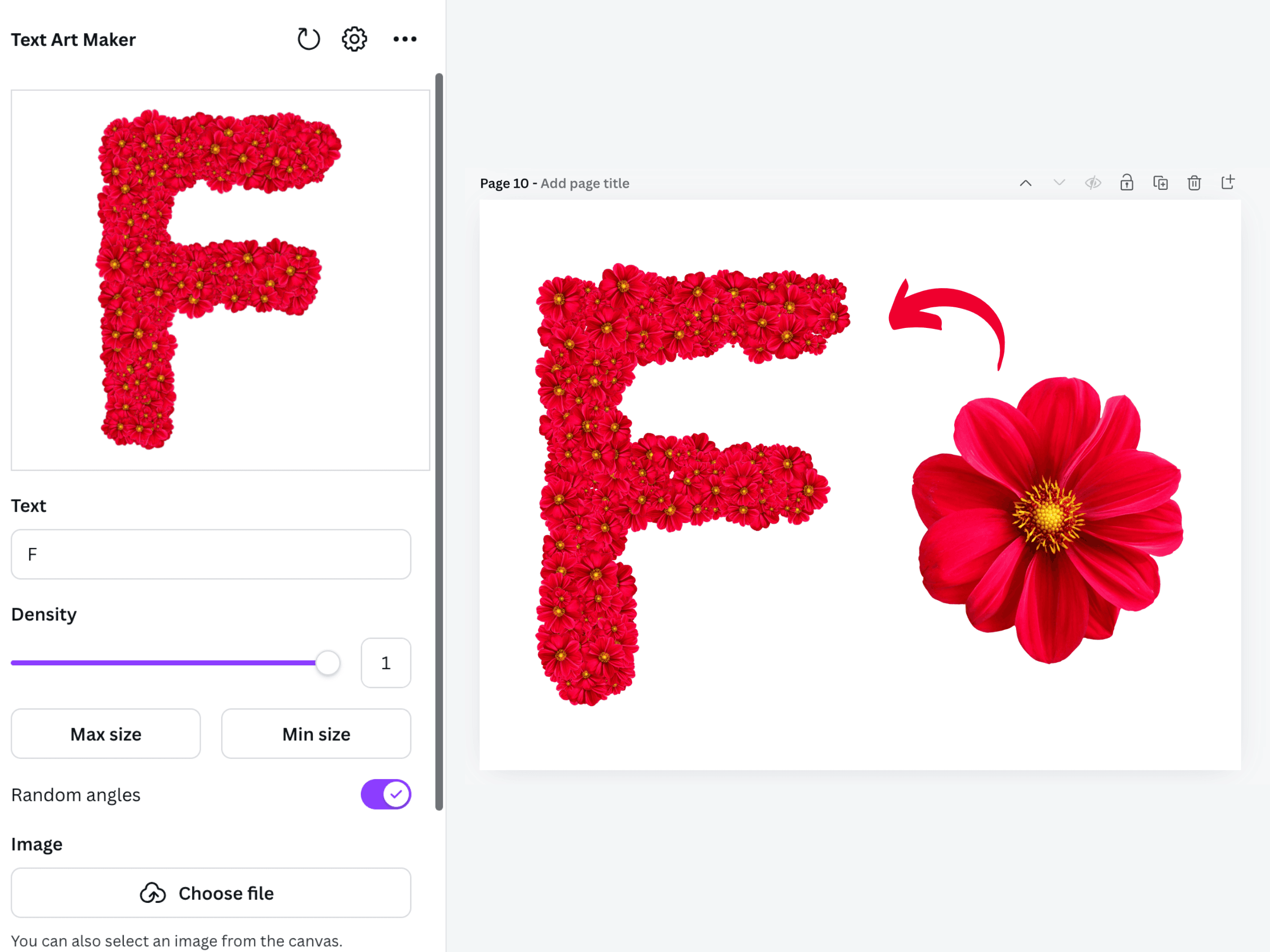This screenshot has width=1270, height=952.
Task: Toggle the Random angles switch
Action: click(x=386, y=794)
